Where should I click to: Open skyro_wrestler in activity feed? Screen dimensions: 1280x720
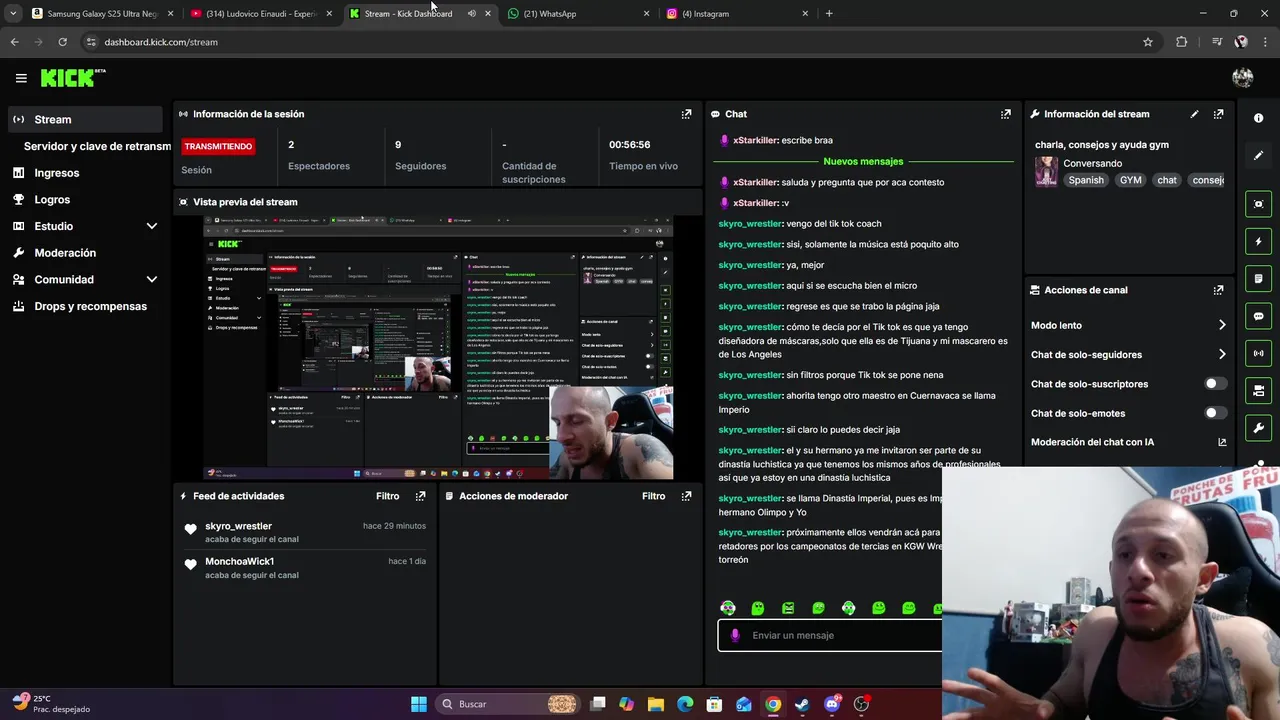point(238,526)
